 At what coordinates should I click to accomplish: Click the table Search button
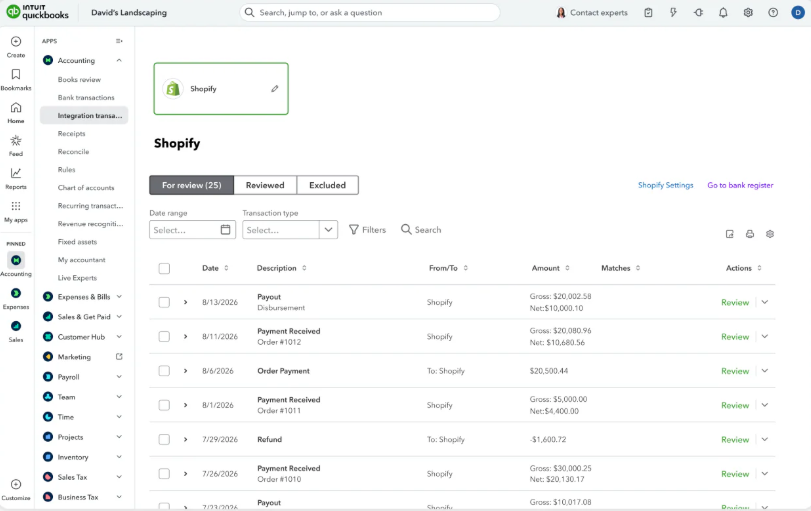(421, 230)
